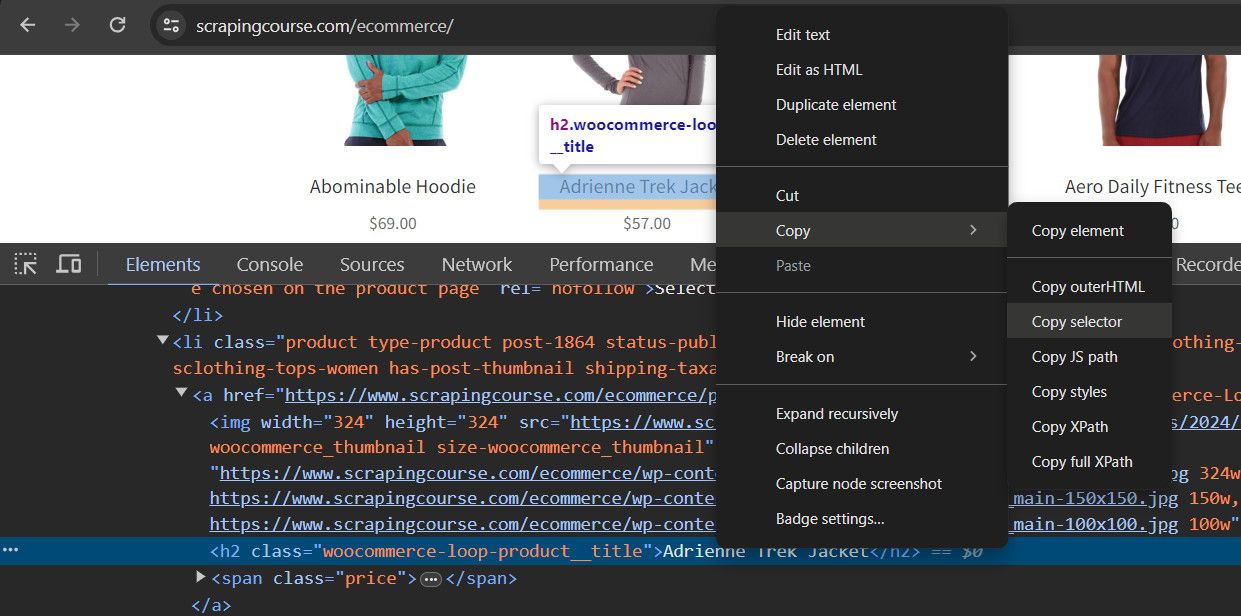1241x616 pixels.
Task: Choose Collapse children
Action: pos(862,449)
